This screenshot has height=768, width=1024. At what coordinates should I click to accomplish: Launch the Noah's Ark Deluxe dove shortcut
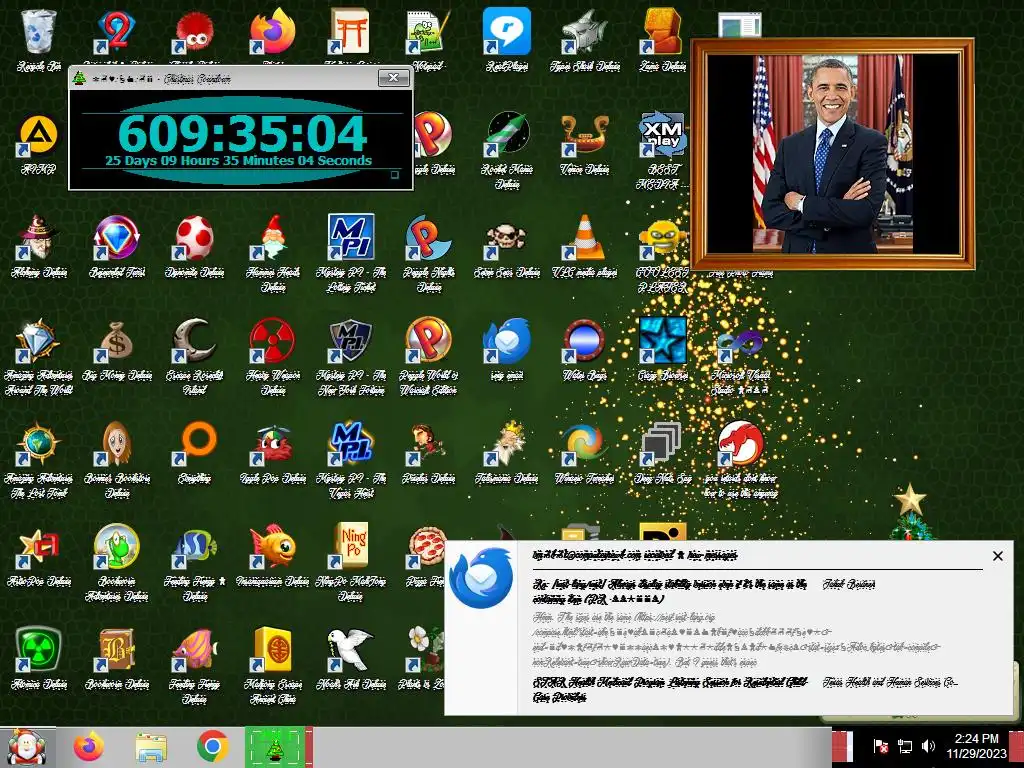point(351,650)
